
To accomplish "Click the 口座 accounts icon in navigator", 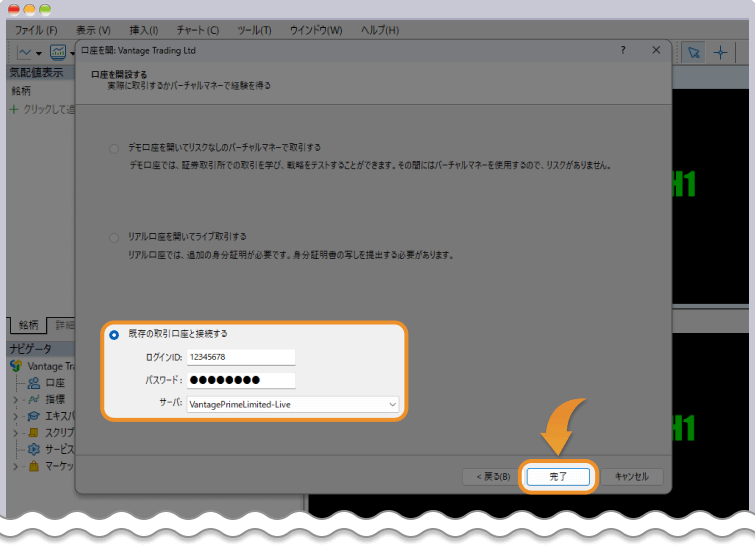I will coord(34,383).
